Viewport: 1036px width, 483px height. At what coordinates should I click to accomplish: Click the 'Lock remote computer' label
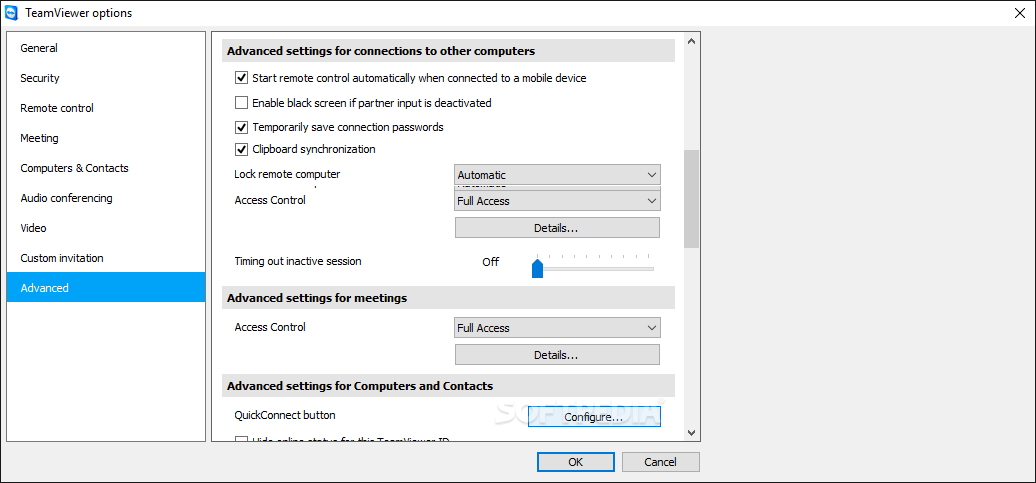[x=287, y=174]
